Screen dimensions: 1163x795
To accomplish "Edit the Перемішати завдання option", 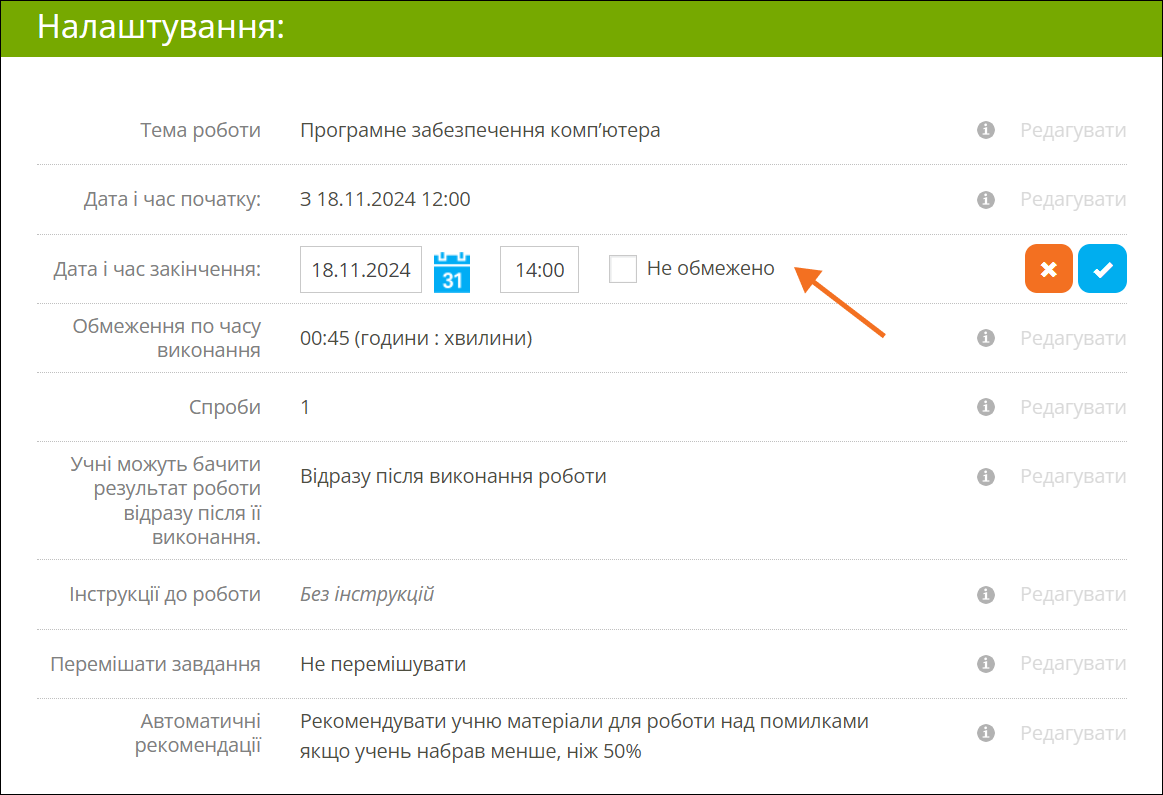I will [x=1073, y=664].
